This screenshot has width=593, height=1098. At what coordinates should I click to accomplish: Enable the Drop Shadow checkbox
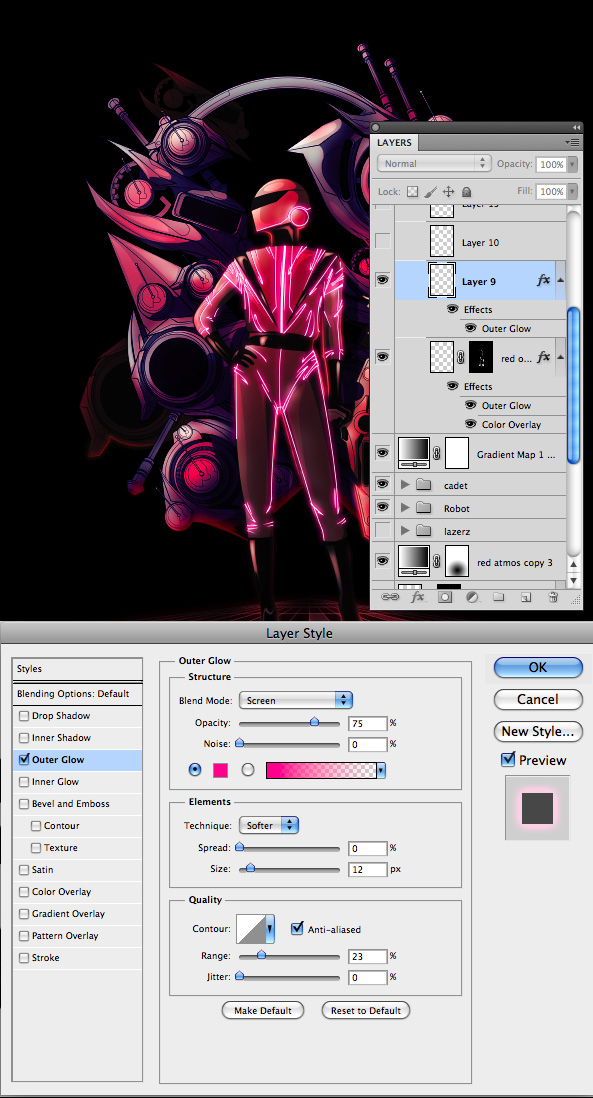tap(25, 716)
